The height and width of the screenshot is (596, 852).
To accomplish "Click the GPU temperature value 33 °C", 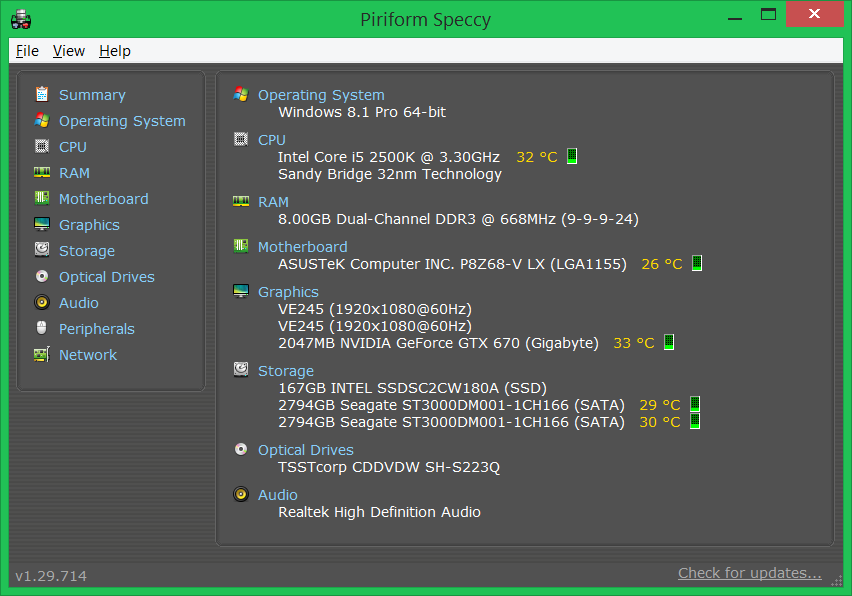I will 634,343.
